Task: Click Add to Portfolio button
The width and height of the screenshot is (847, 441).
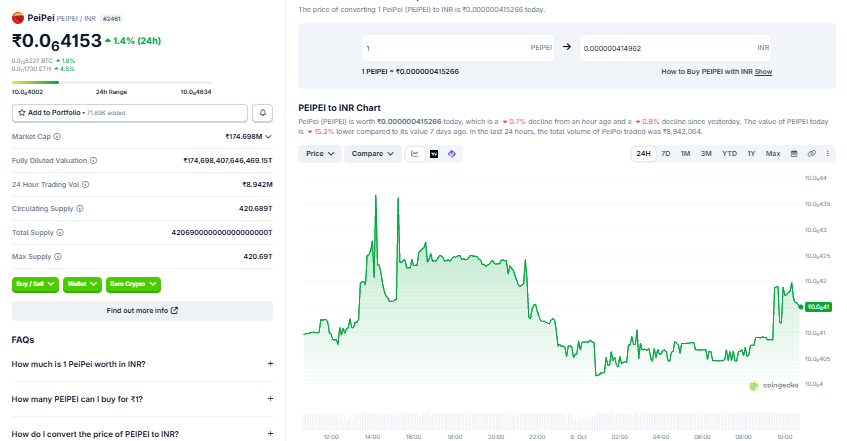Action: [130, 113]
